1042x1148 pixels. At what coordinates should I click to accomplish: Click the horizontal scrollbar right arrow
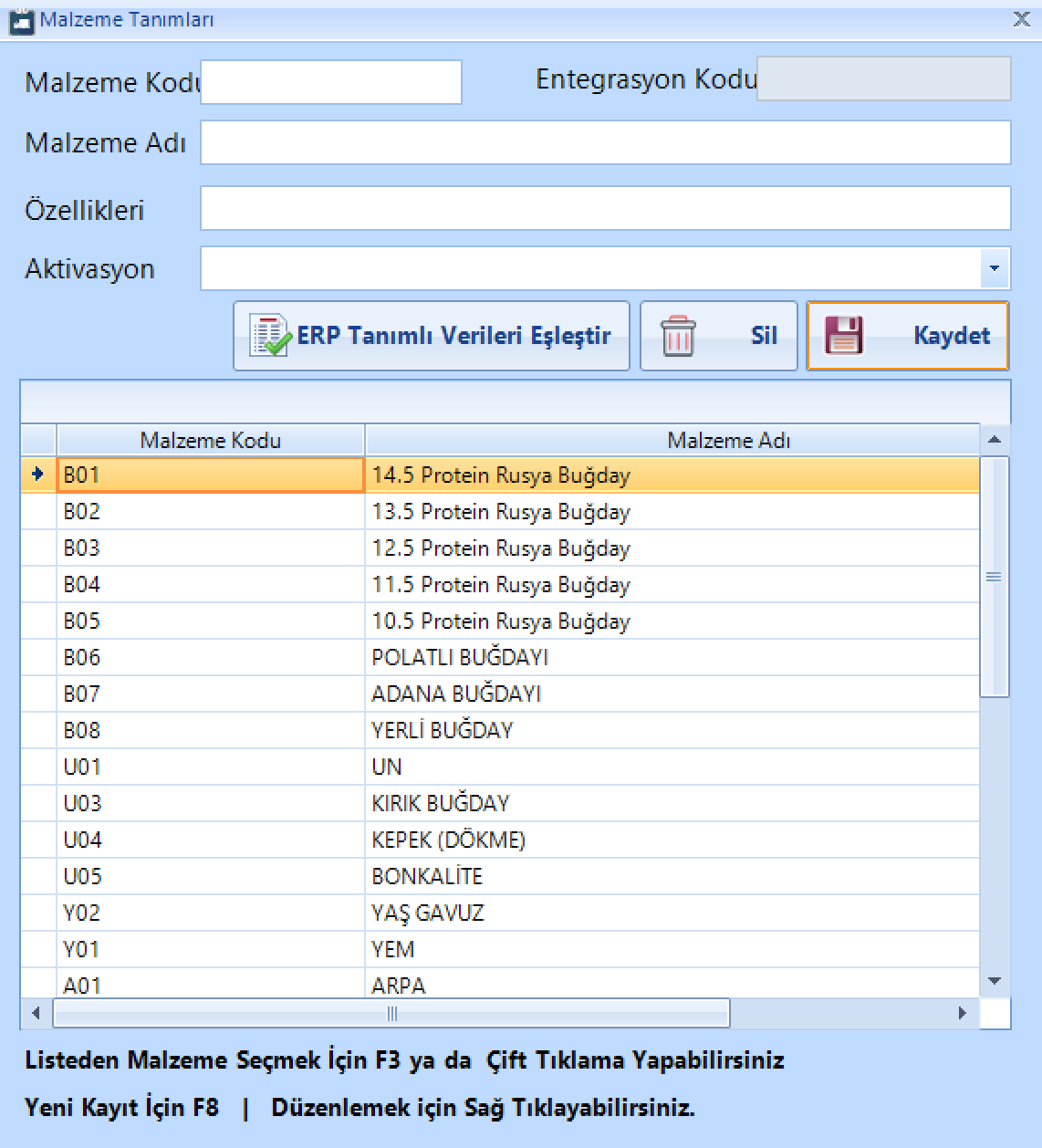tap(962, 1013)
